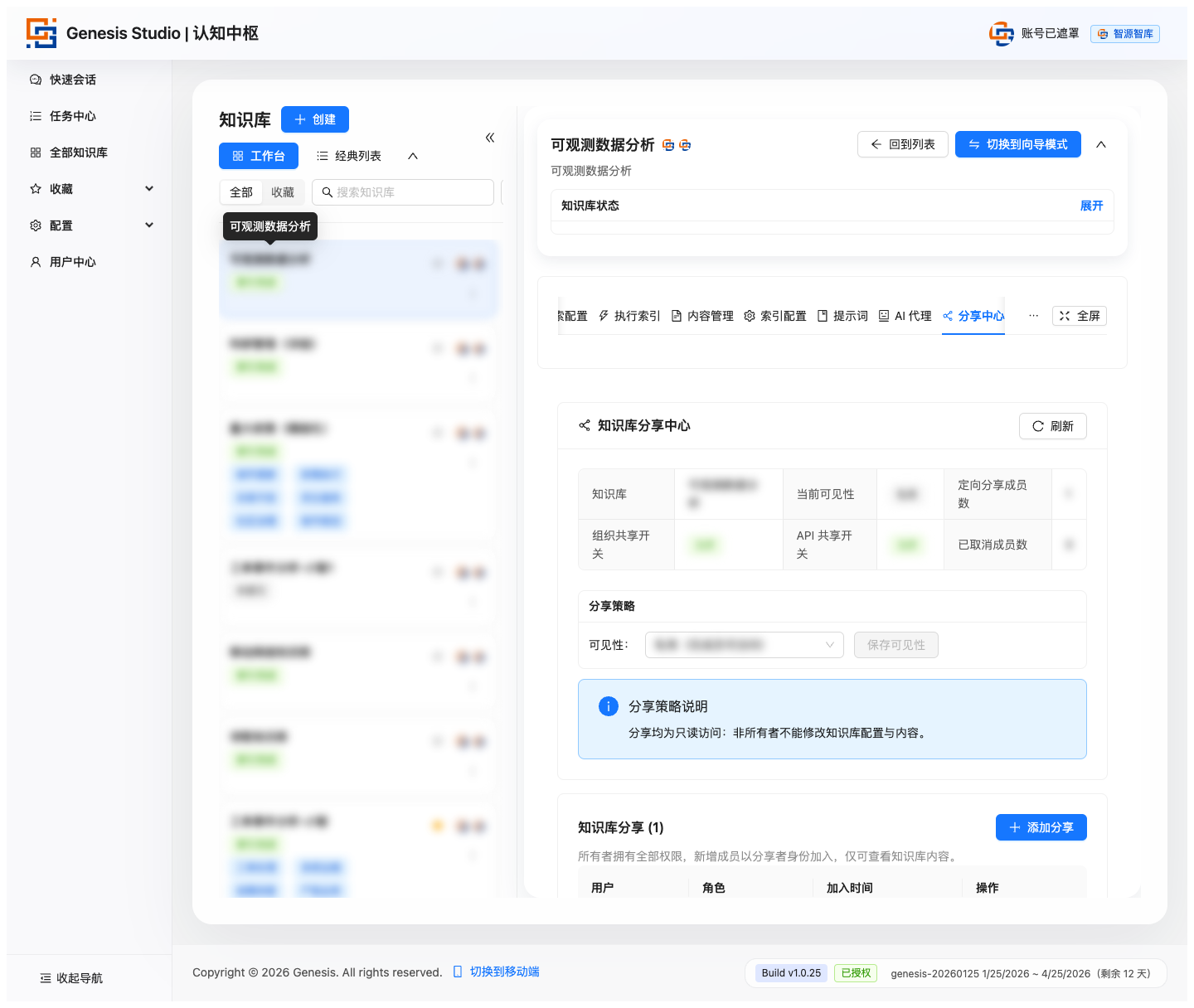
Task: Expand the Favorites sidebar menu
Action: point(149,189)
